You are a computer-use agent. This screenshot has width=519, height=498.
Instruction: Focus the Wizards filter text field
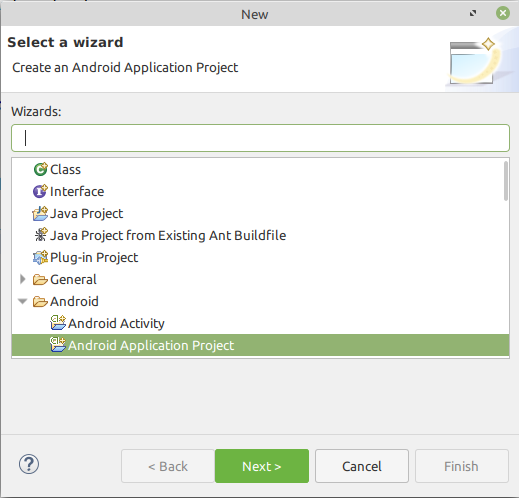pos(260,138)
